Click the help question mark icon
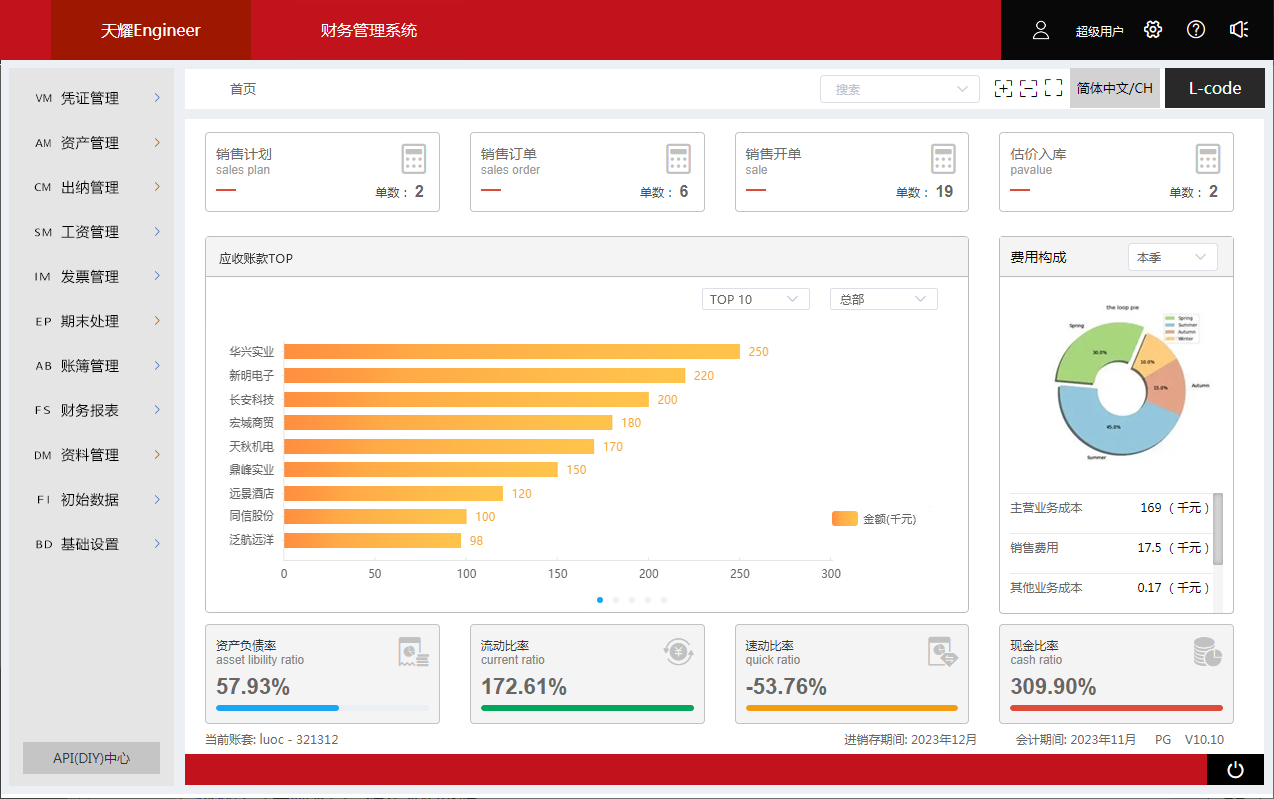The height and width of the screenshot is (799, 1274). (x=1196, y=30)
